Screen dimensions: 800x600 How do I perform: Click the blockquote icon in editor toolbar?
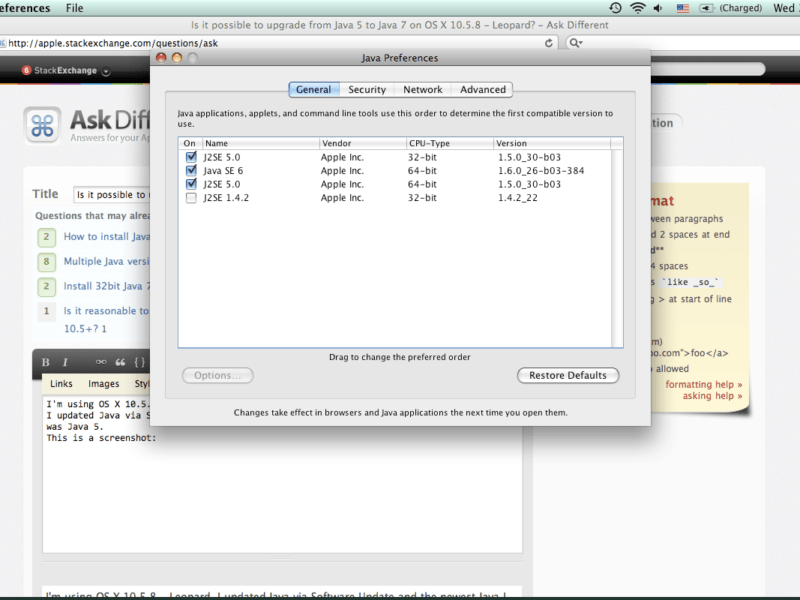(120, 362)
